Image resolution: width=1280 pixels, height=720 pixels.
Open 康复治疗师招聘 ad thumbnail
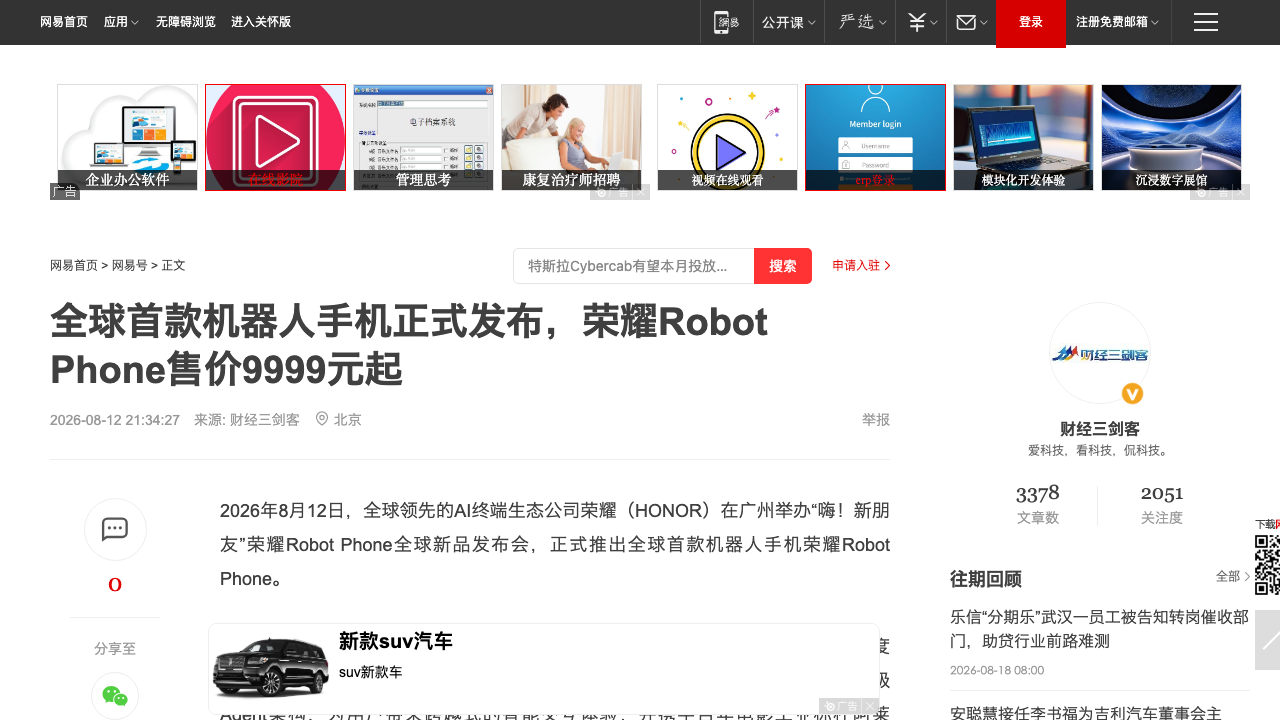tap(571, 137)
